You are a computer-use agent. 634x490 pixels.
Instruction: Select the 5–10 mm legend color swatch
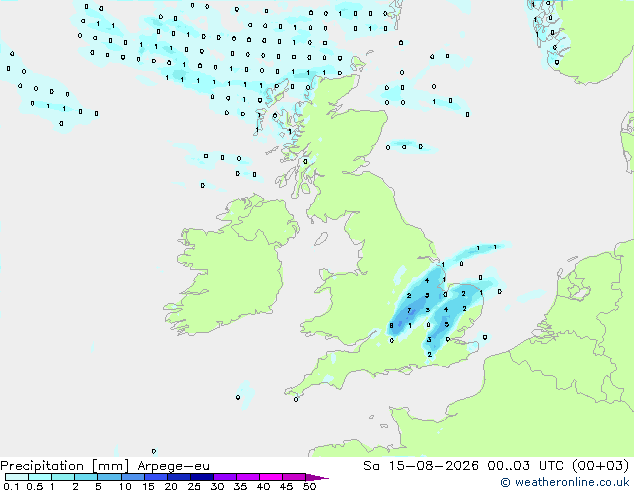pos(109,477)
